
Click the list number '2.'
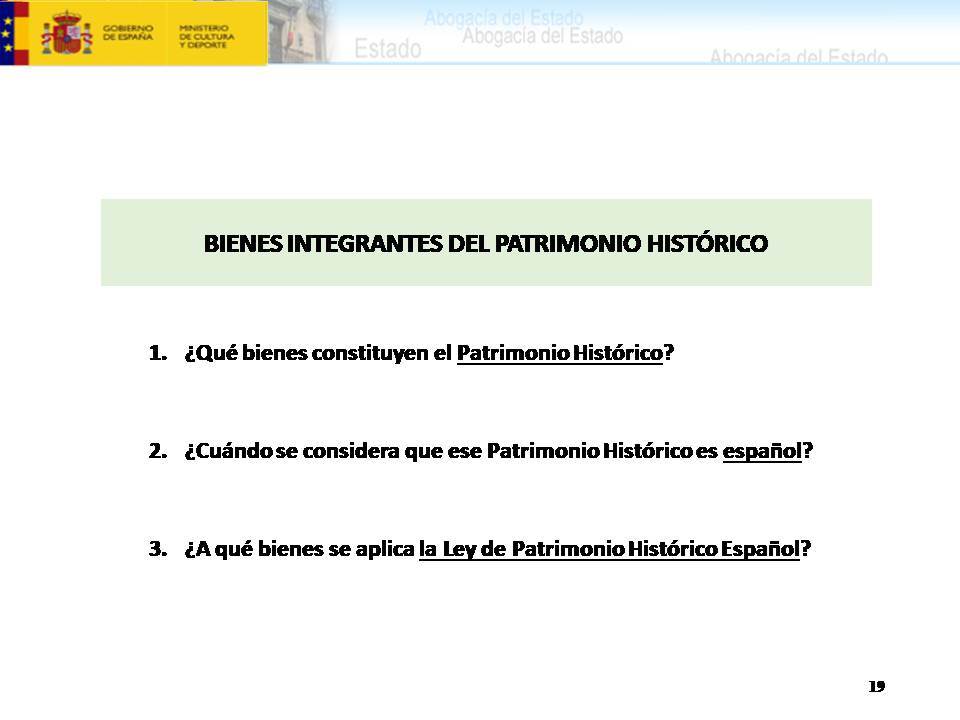coord(158,451)
